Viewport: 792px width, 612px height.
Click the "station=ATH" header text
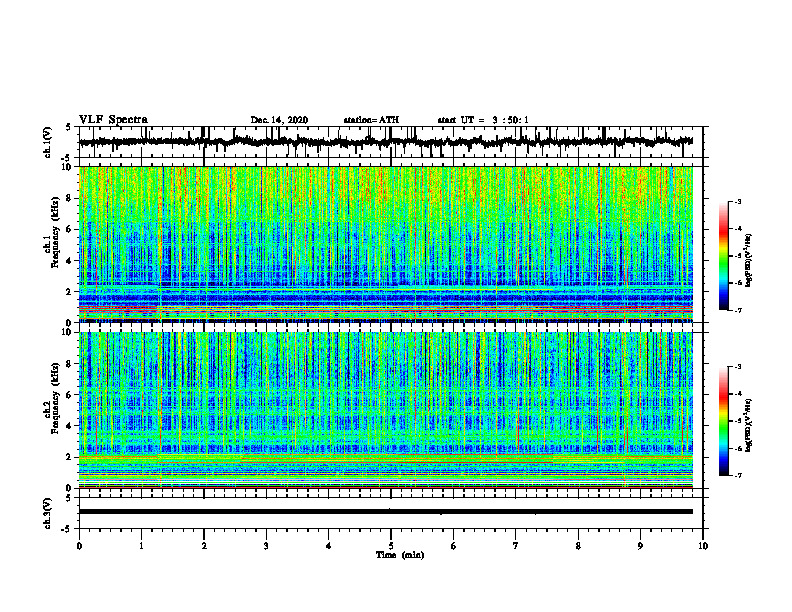point(371,120)
